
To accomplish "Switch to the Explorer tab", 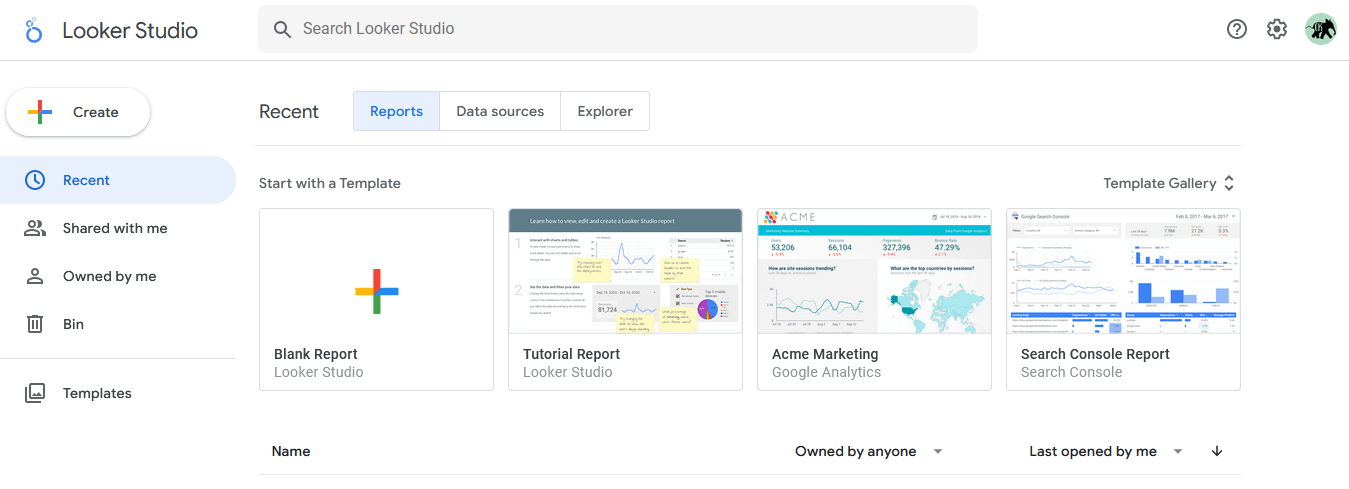I will (x=605, y=111).
